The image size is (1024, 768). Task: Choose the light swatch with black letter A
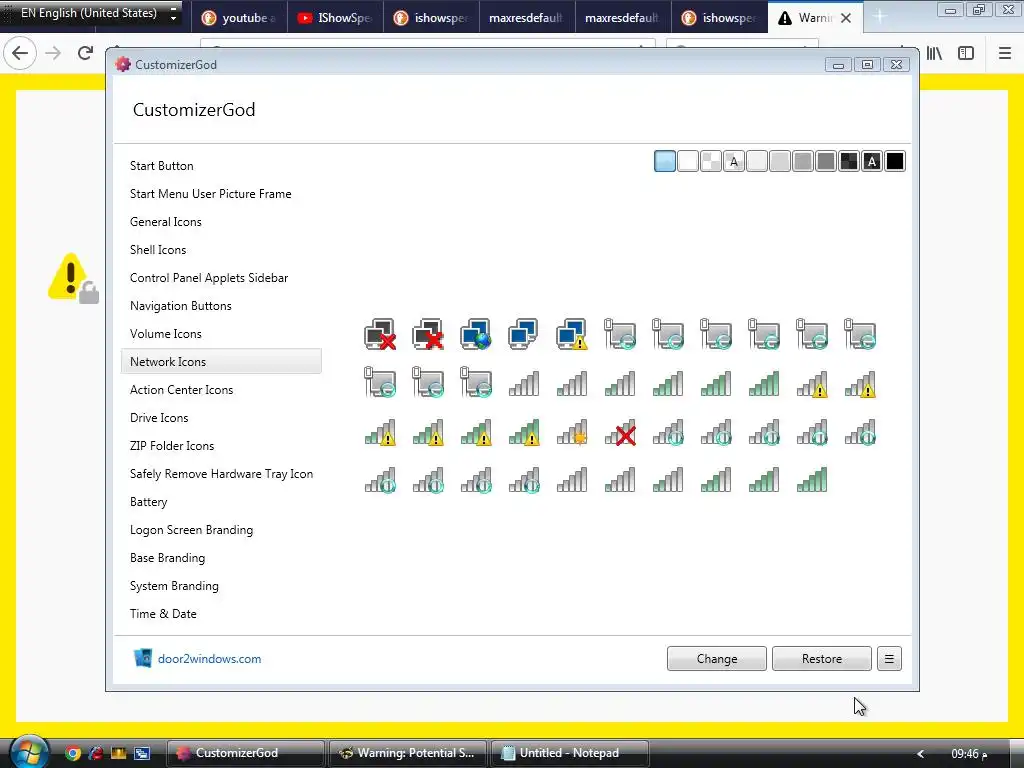click(x=734, y=161)
